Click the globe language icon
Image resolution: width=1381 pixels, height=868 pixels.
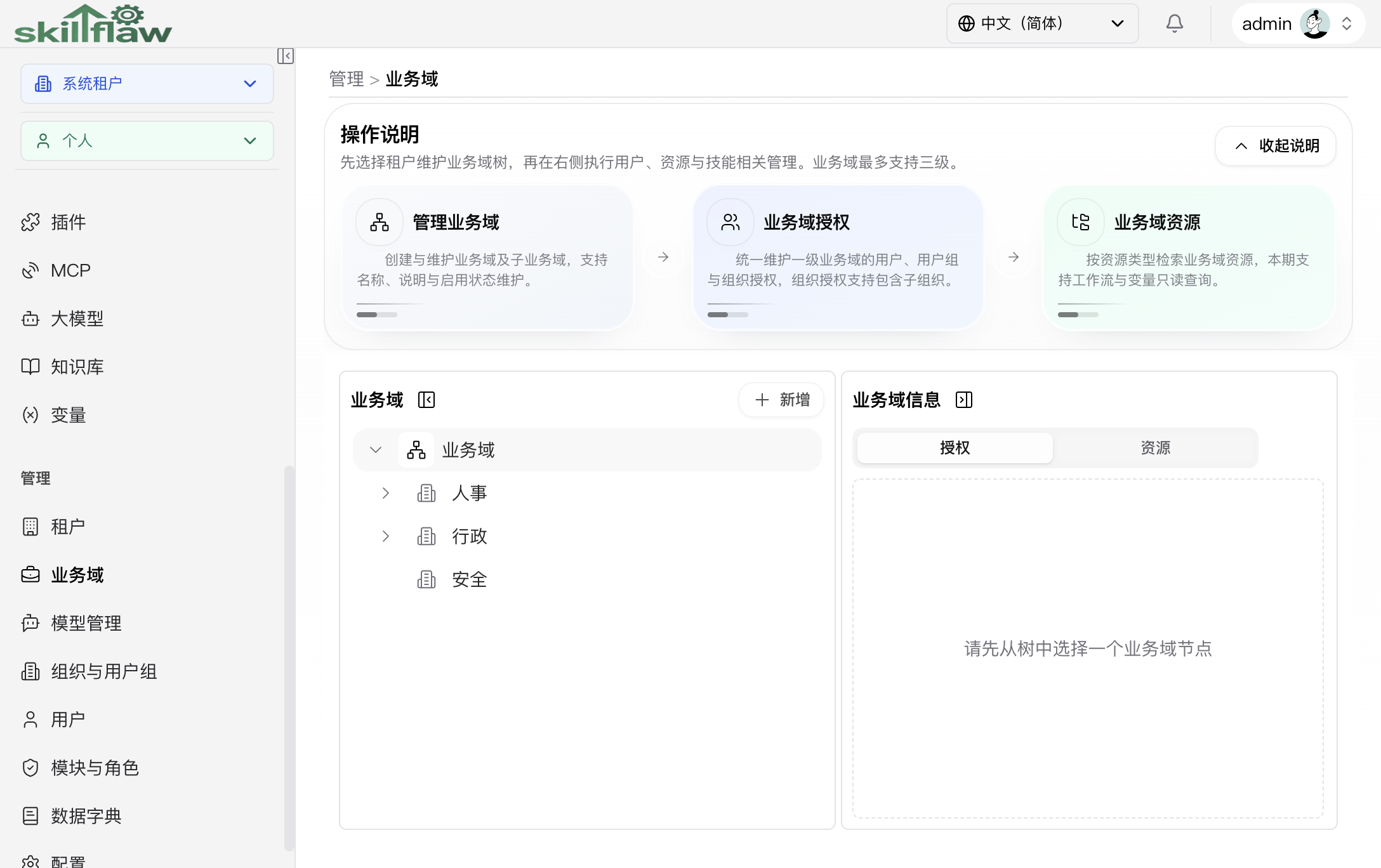coord(967,23)
